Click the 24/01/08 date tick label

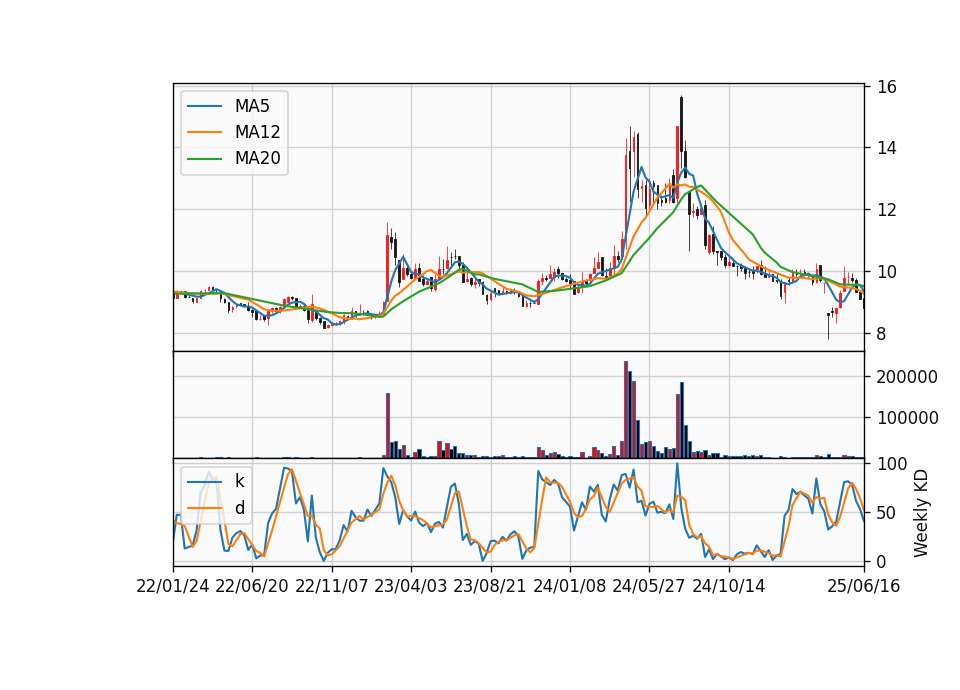570,586
